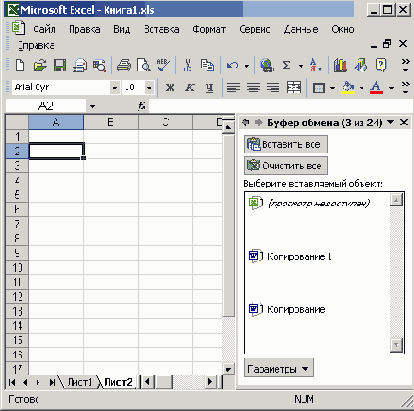414x411 pixels.
Task: Print the sheet using printer icon
Action: pos(124,65)
